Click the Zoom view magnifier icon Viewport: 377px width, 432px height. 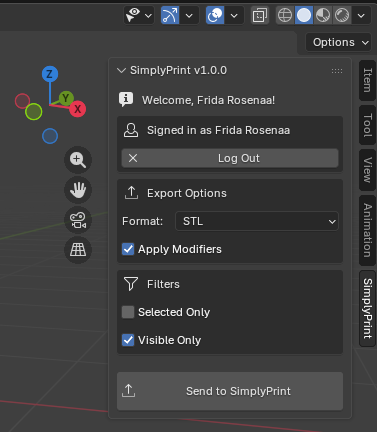[78, 160]
